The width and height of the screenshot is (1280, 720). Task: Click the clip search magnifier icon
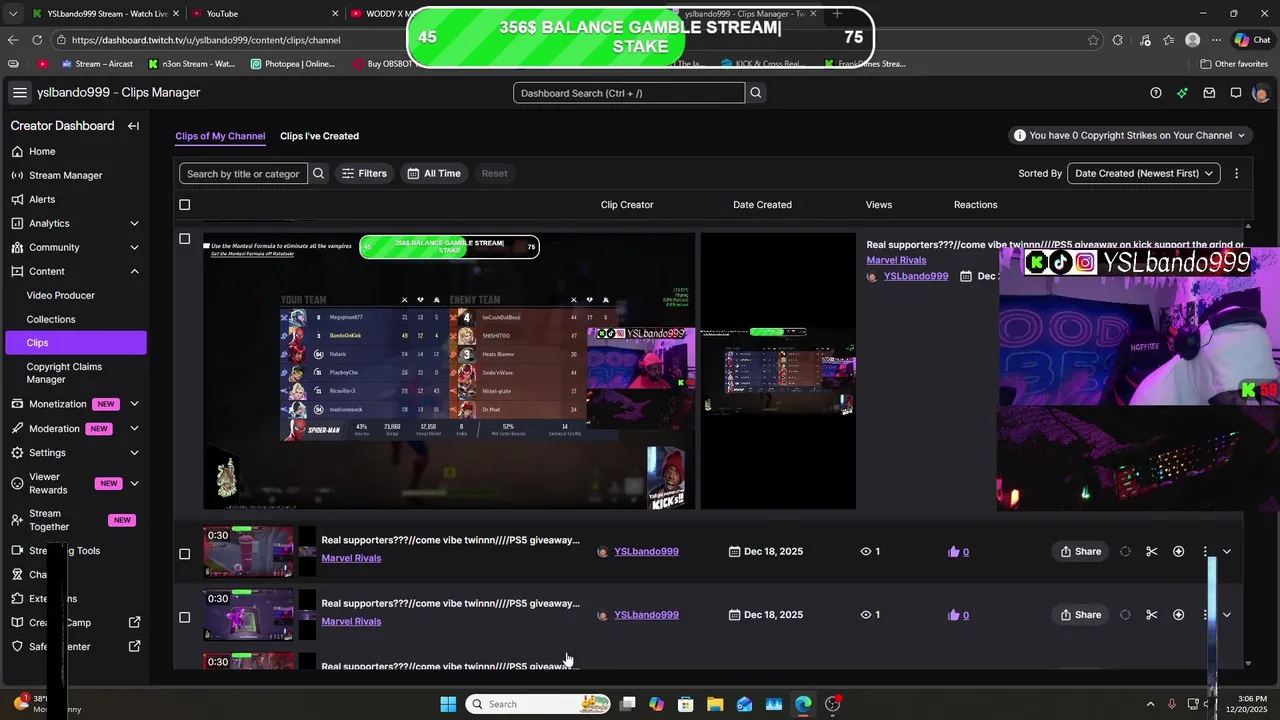coord(318,173)
